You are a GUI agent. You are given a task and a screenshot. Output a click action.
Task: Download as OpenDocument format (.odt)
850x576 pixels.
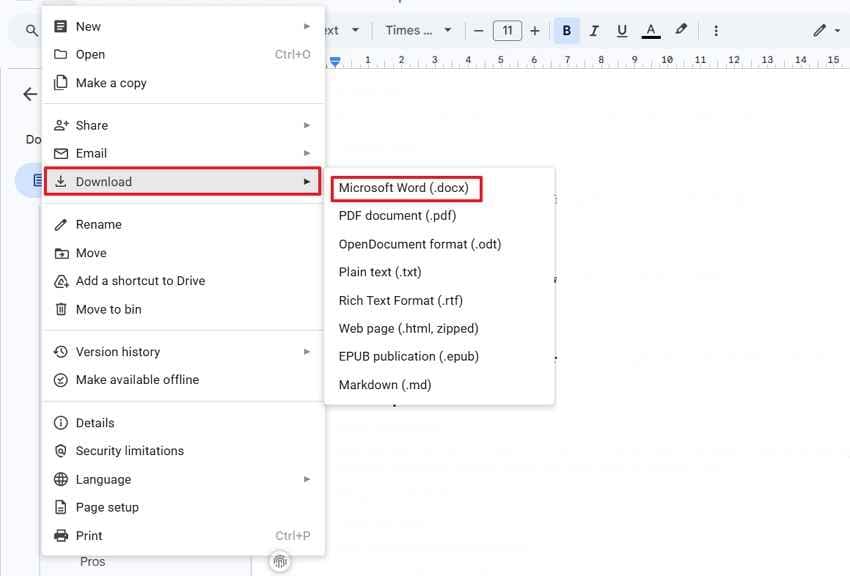440,244
